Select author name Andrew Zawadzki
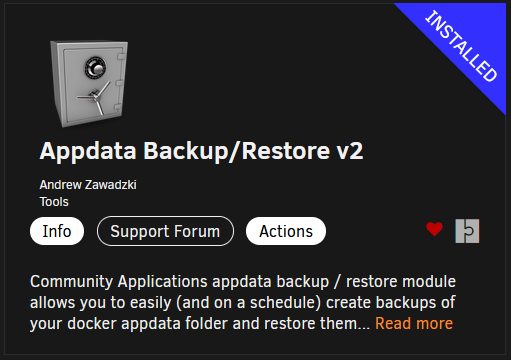The image size is (511, 360). pos(88,185)
